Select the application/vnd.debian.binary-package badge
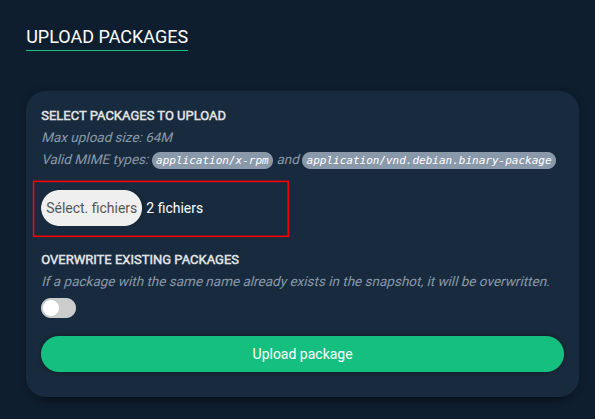The width and height of the screenshot is (595, 419). coord(429,160)
